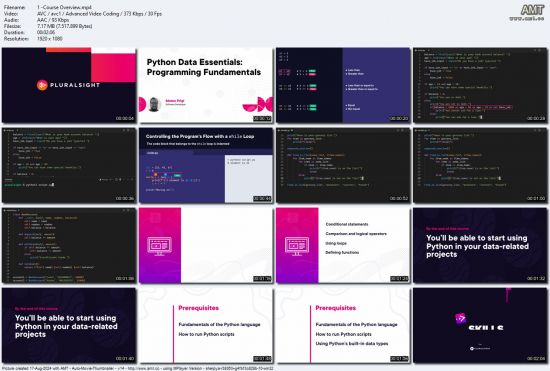This screenshot has height=371, width=550.
Task: Open the class definition code thumbnail at 00:01:08
Action: [69, 245]
